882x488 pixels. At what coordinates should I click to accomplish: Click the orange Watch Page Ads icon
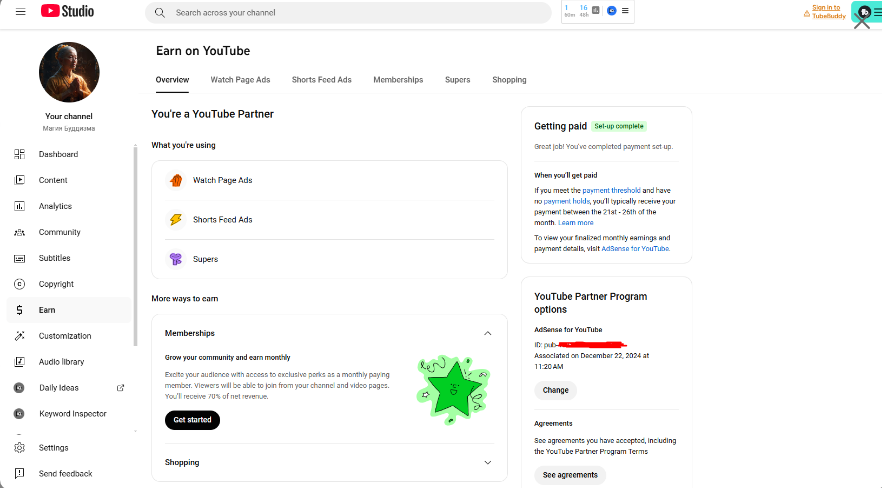tap(176, 180)
